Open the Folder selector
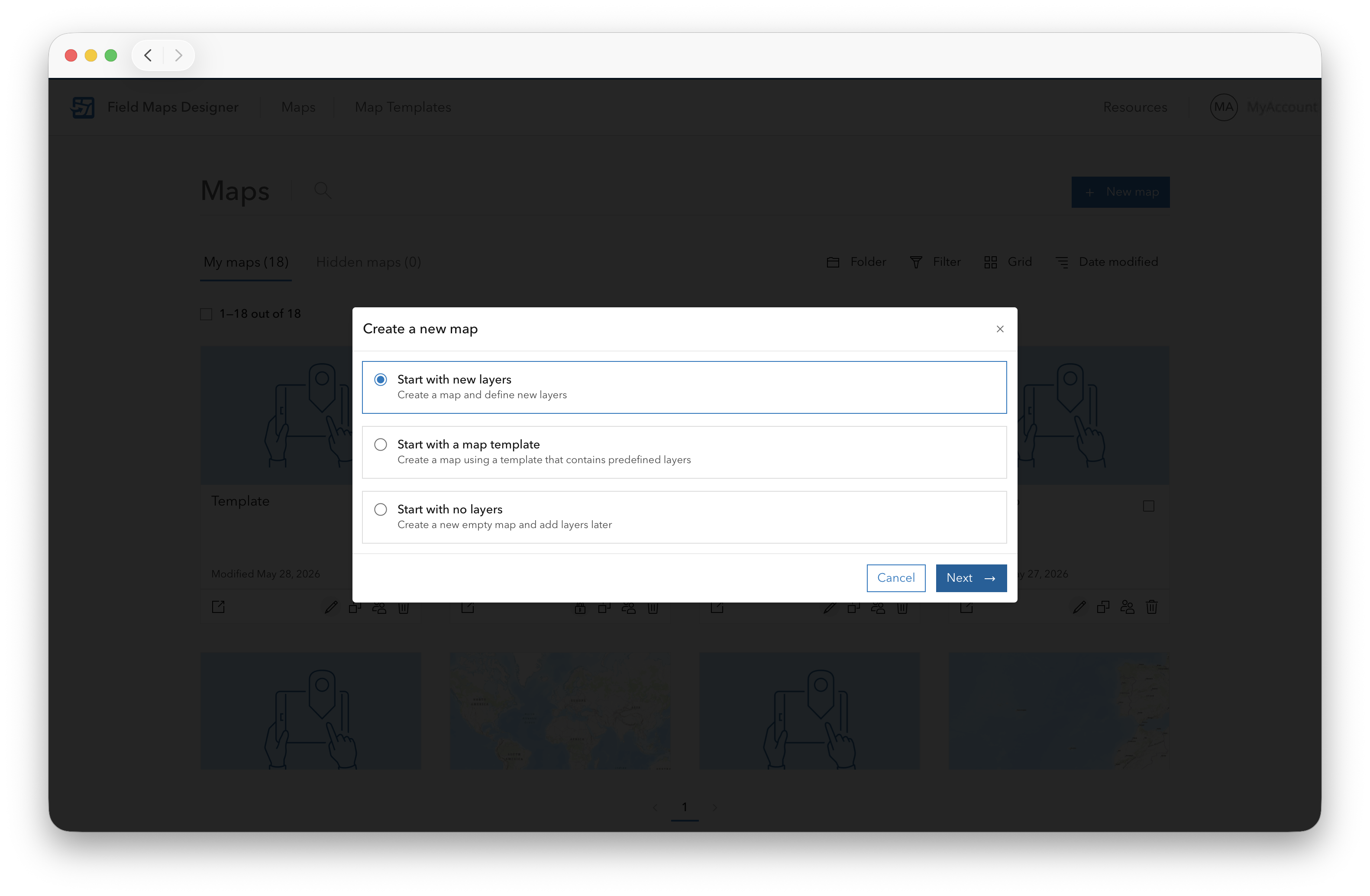 pos(856,262)
